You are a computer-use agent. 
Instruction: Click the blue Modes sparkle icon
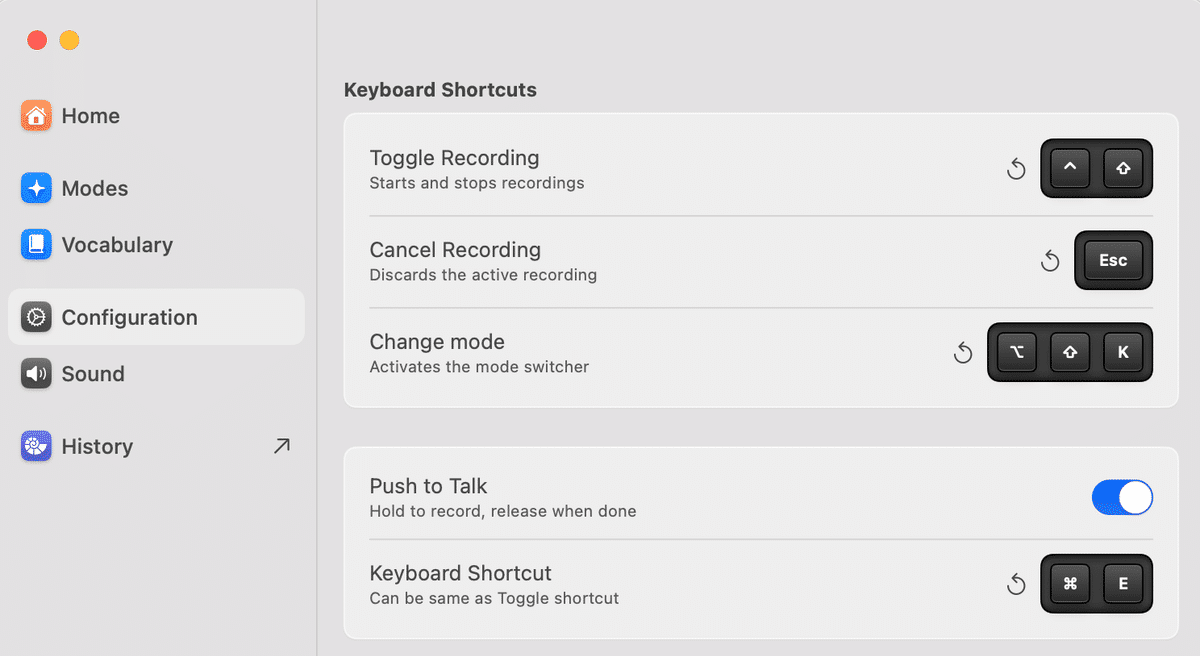click(x=36, y=188)
